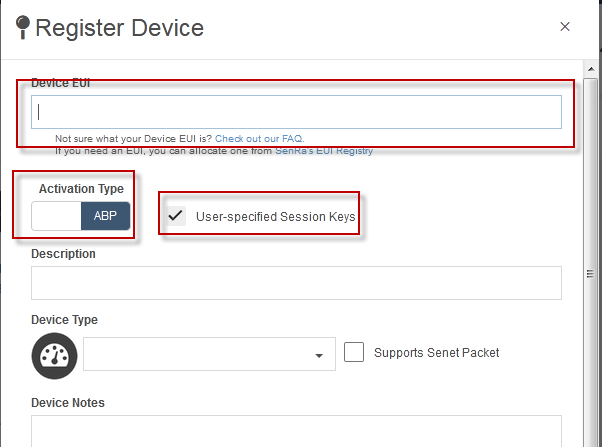Open the Check out our FAQ link
602x447 pixels.
[x=260, y=139]
